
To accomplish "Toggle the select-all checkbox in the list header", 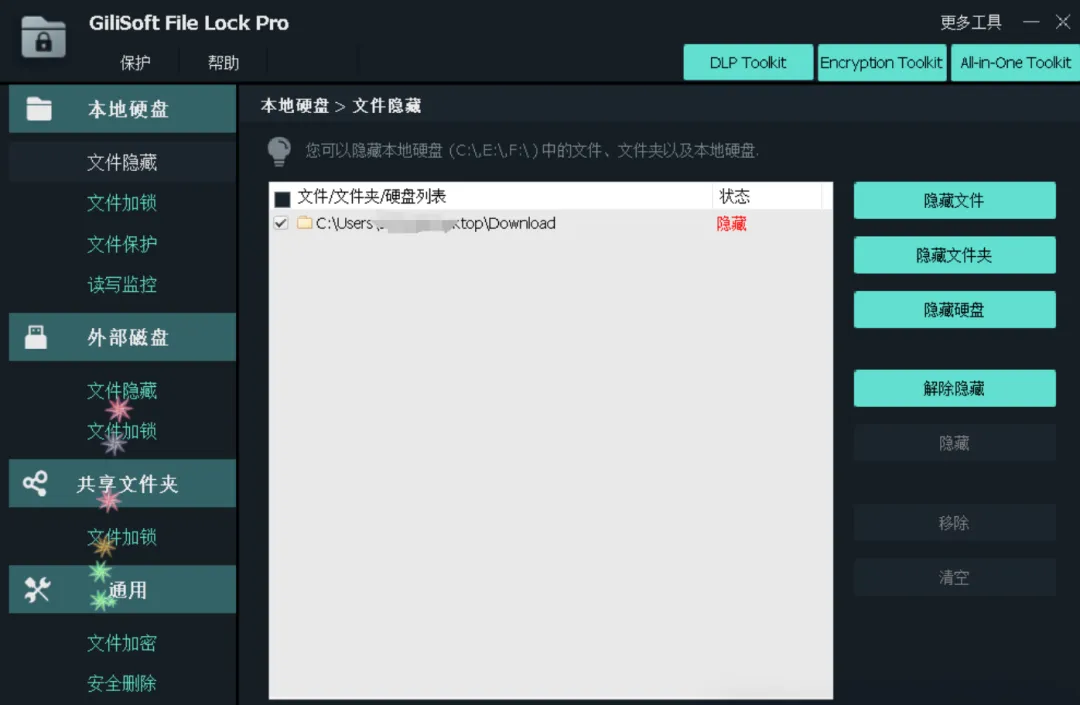I will point(282,199).
